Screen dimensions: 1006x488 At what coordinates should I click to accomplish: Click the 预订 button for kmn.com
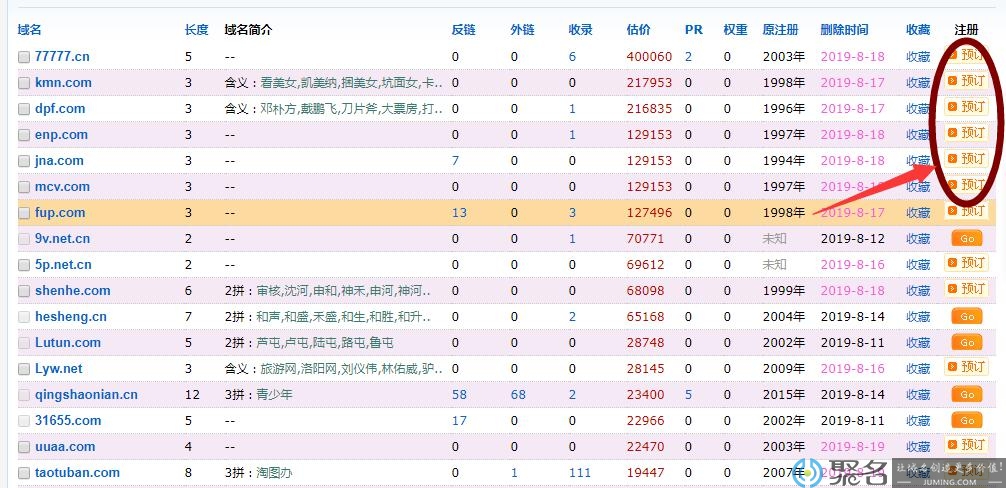(x=966, y=81)
